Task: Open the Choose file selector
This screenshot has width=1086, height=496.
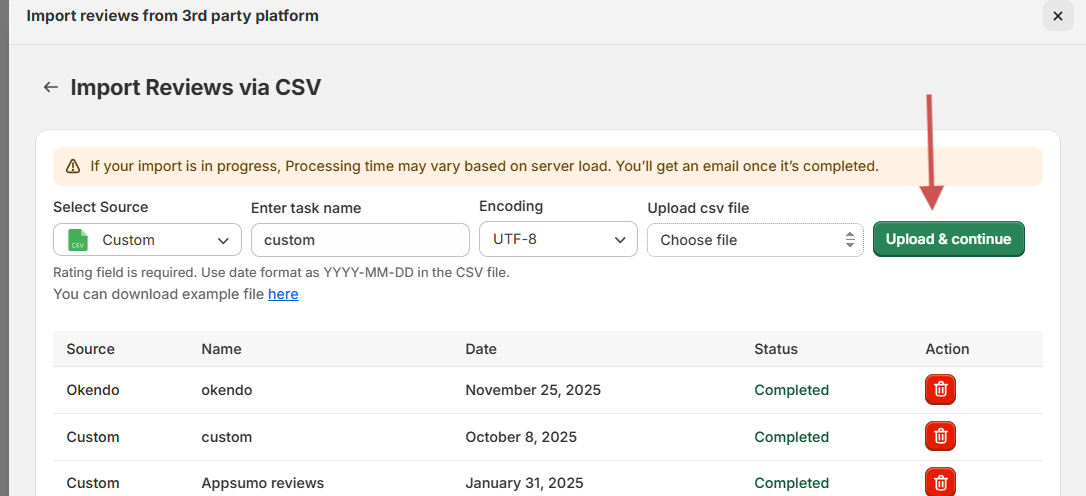Action: (x=755, y=240)
